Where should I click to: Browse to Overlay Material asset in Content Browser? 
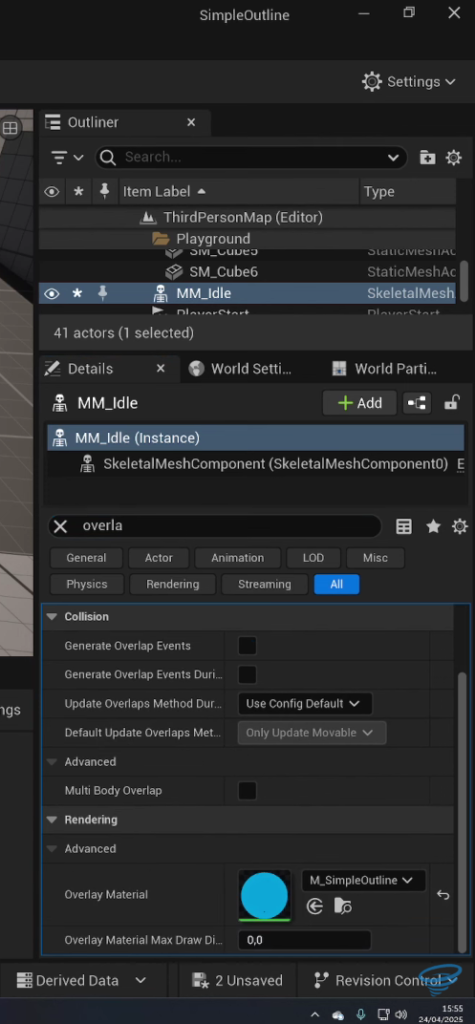coord(342,906)
